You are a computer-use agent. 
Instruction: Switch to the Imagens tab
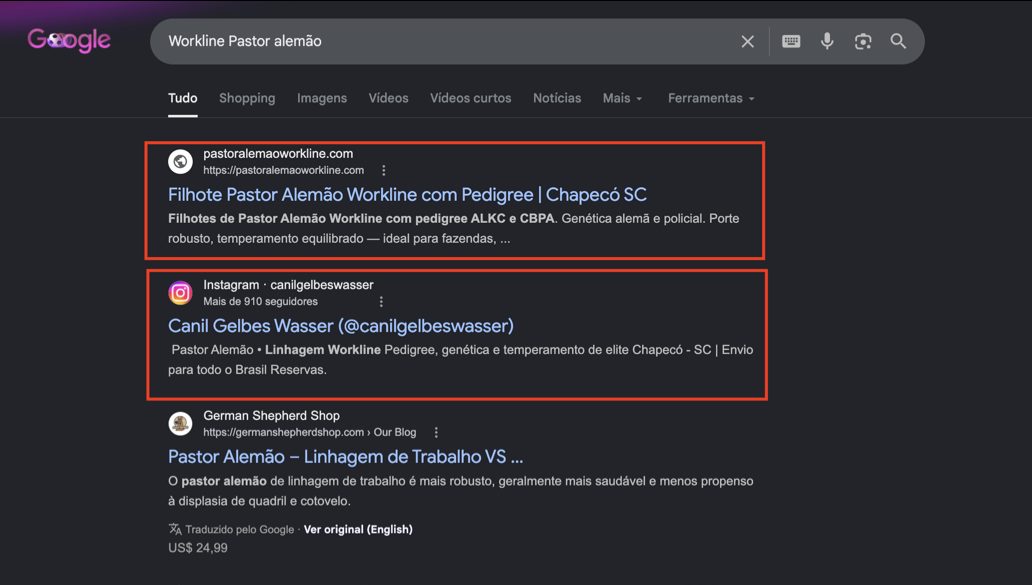pyautogui.click(x=322, y=98)
